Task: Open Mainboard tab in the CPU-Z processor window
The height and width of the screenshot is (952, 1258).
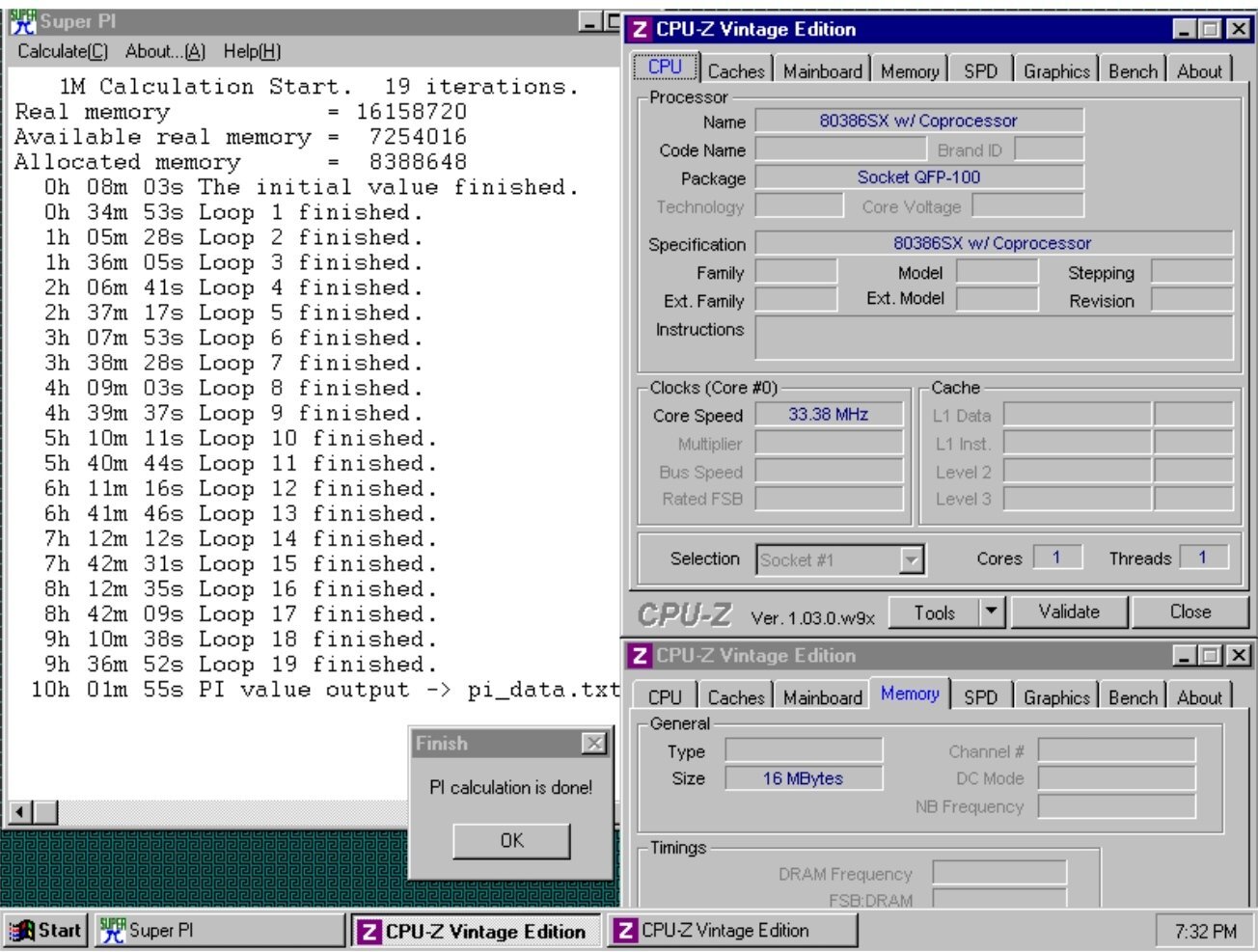Action: pyautogui.click(x=823, y=71)
